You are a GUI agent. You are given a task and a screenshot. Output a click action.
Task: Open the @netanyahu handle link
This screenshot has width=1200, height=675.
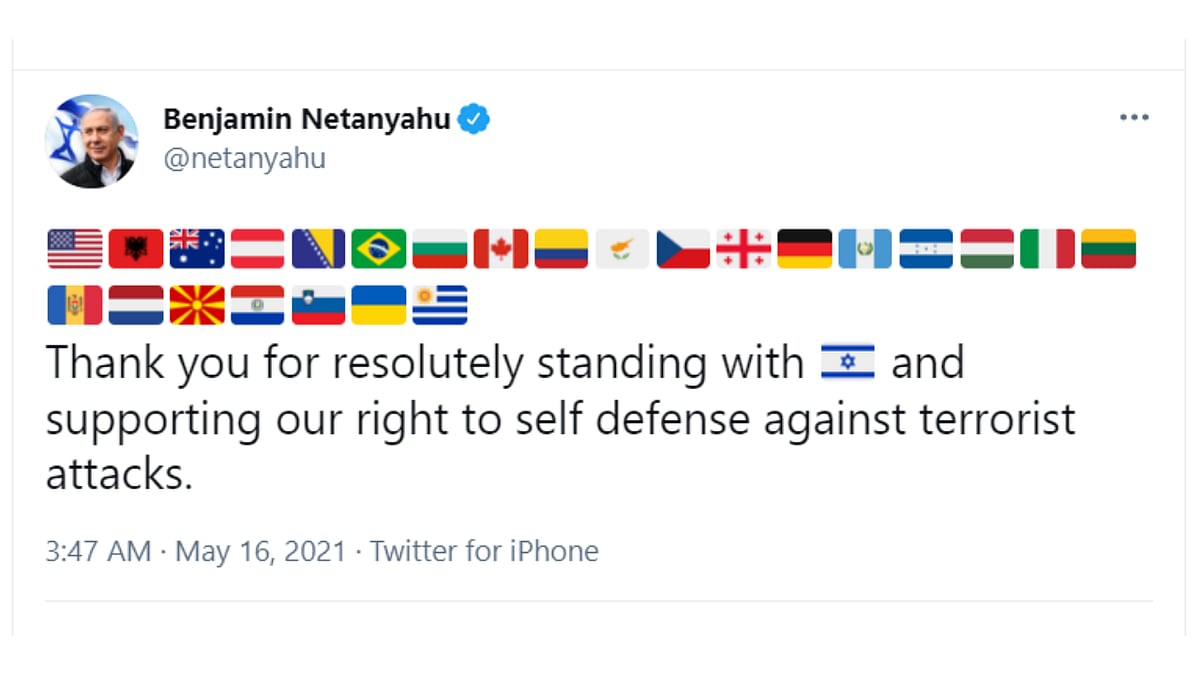[244, 159]
